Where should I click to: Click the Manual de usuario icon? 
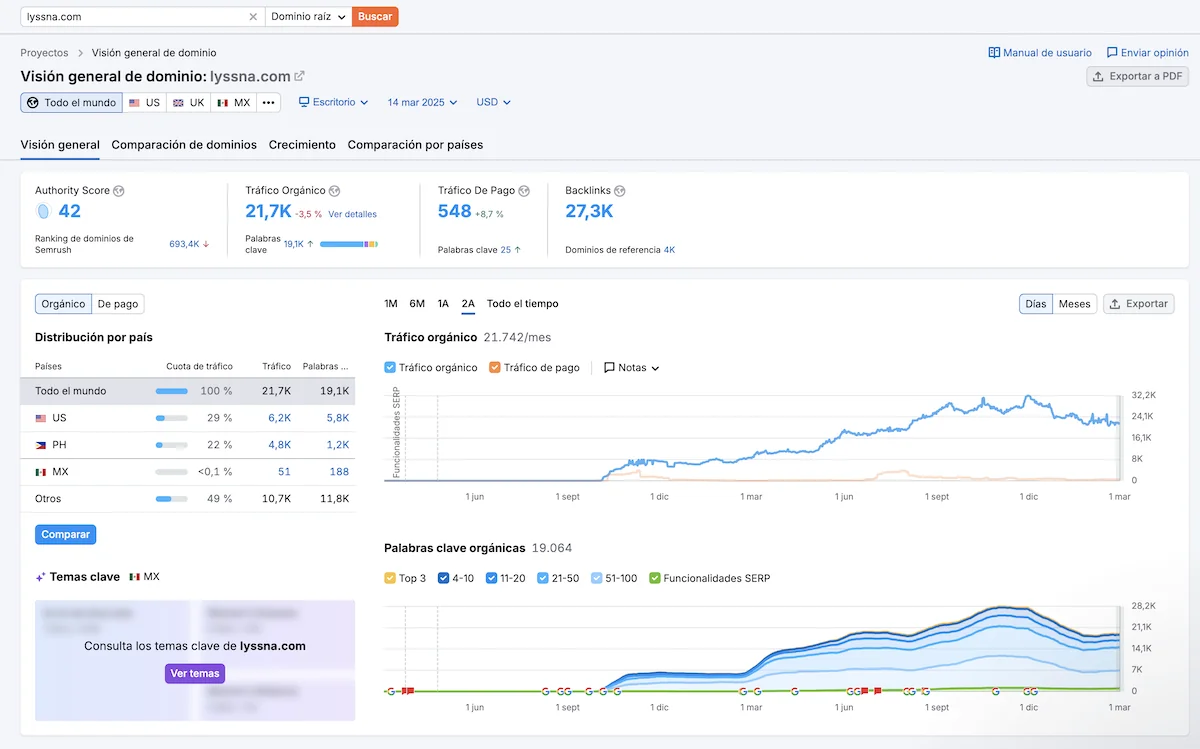pos(994,52)
